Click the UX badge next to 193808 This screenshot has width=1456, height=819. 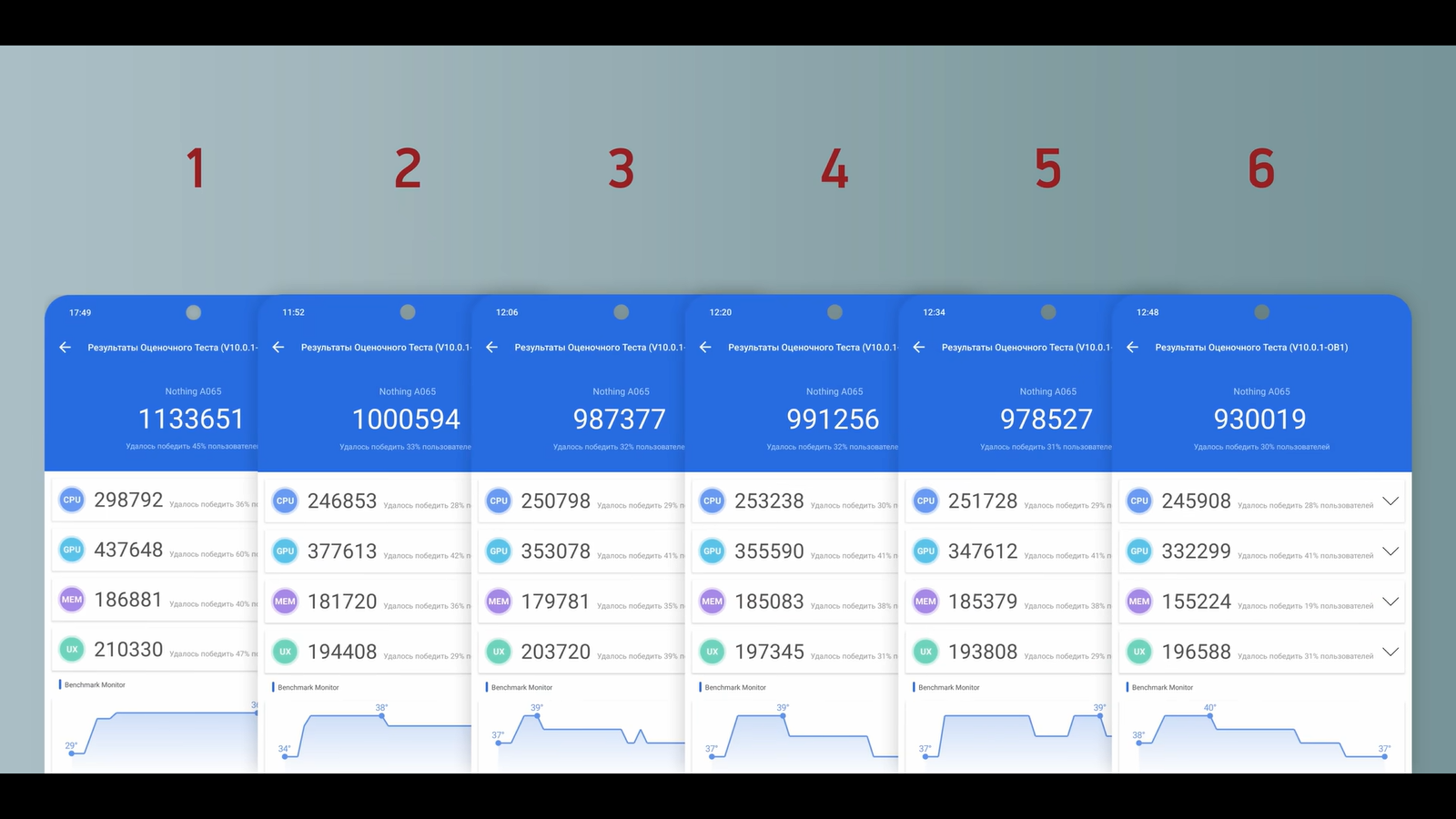pyautogui.click(x=925, y=652)
